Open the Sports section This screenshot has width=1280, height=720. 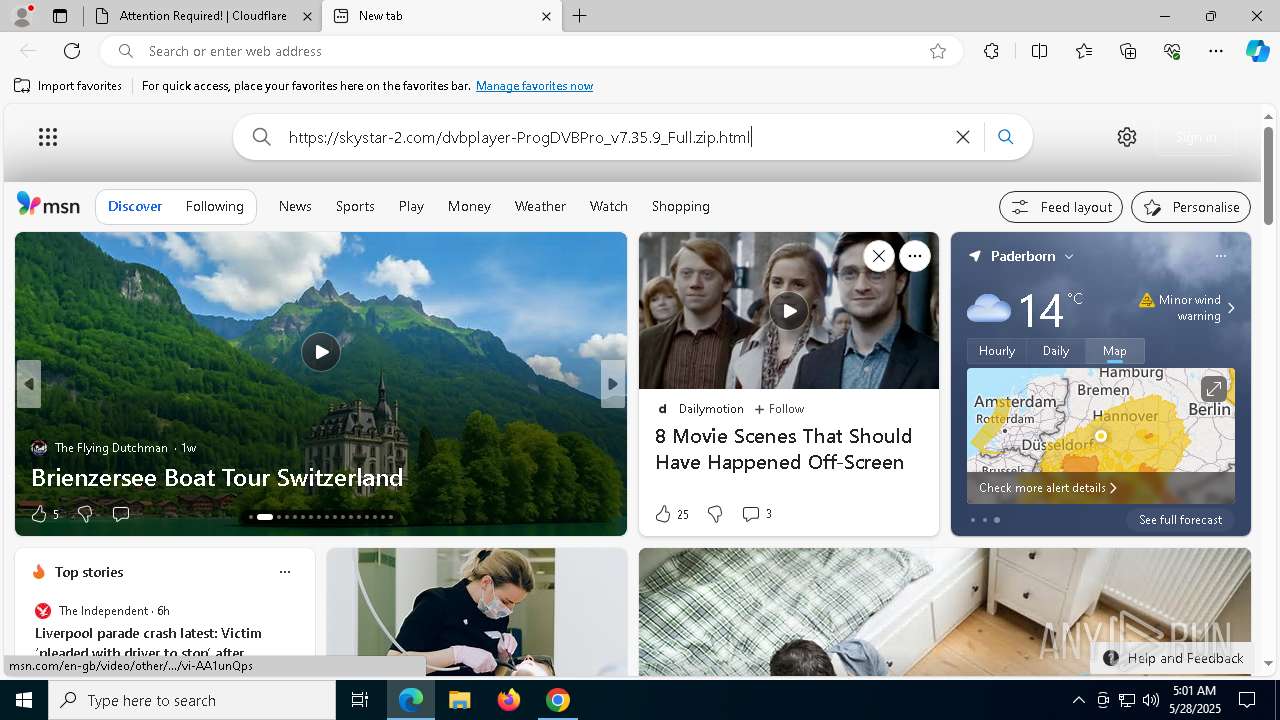click(x=355, y=206)
